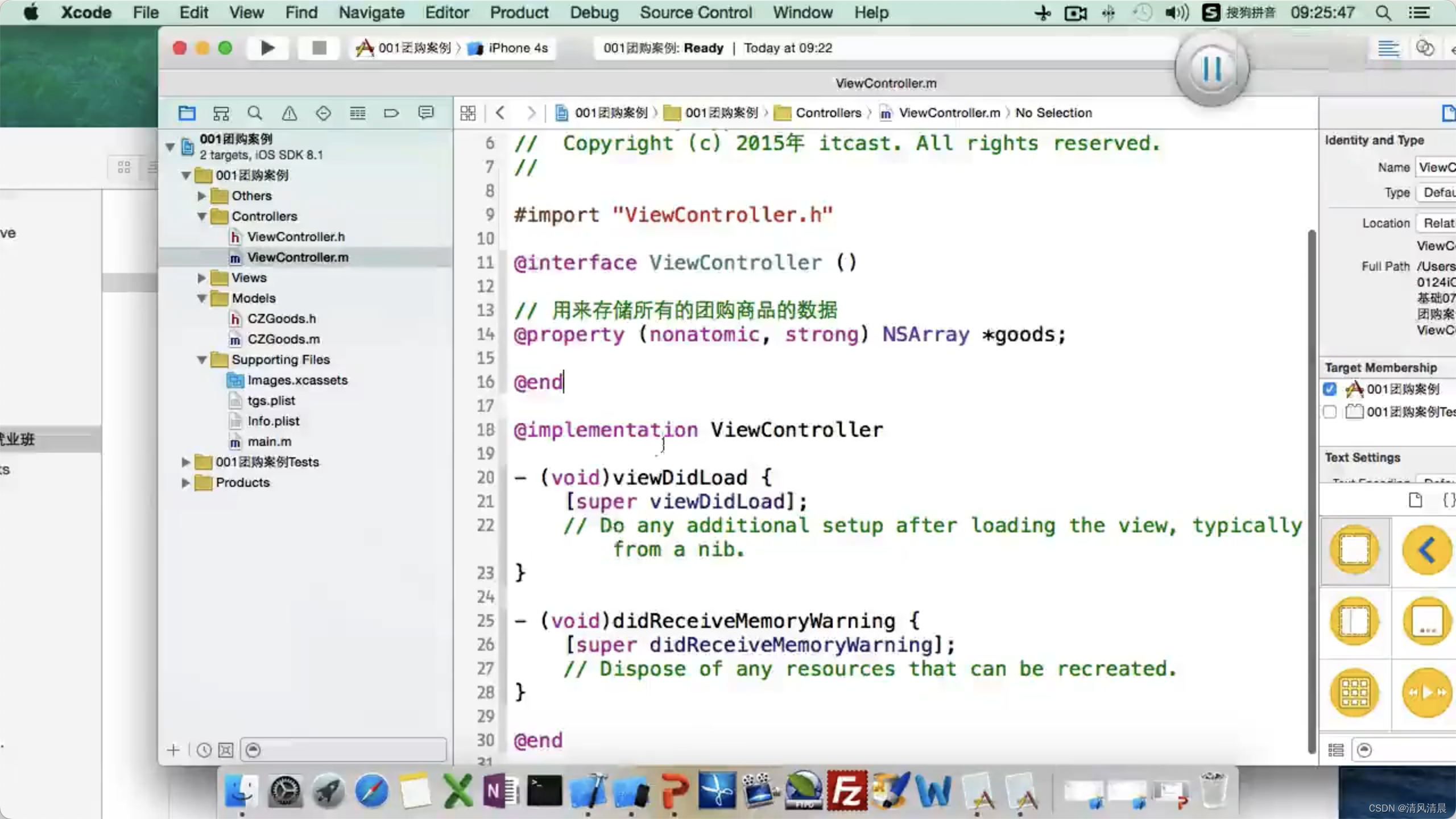Expand the Products folder

coord(185,483)
